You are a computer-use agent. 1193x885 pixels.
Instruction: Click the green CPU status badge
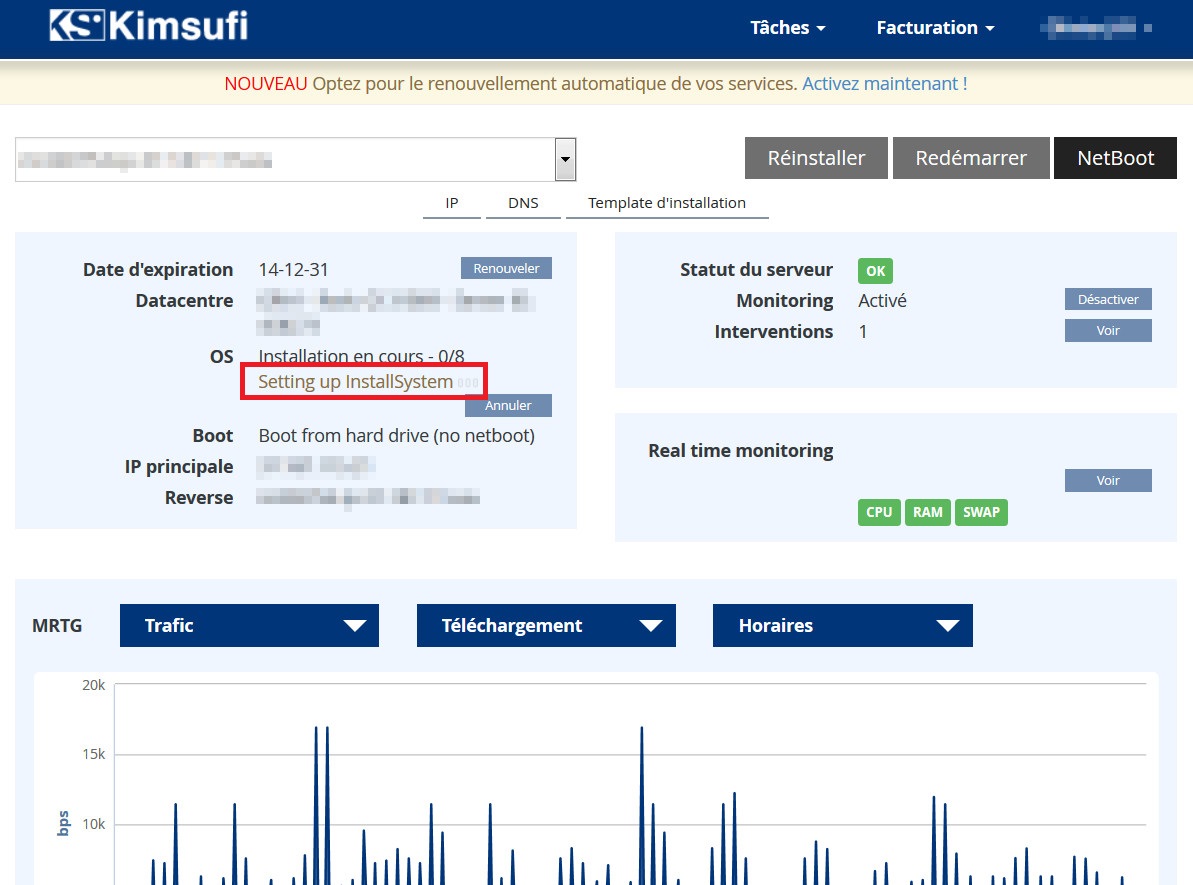click(879, 512)
